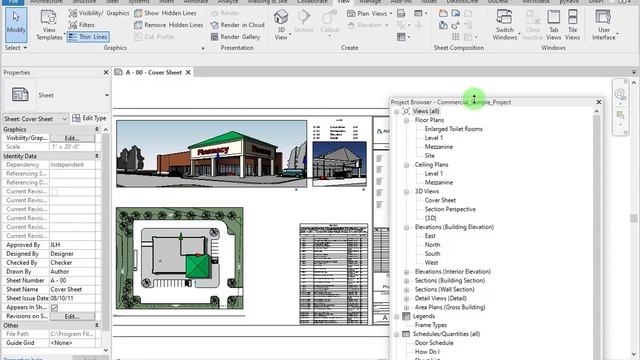Click Legends node icon
This screenshot has height=360, width=640.
click(406, 316)
